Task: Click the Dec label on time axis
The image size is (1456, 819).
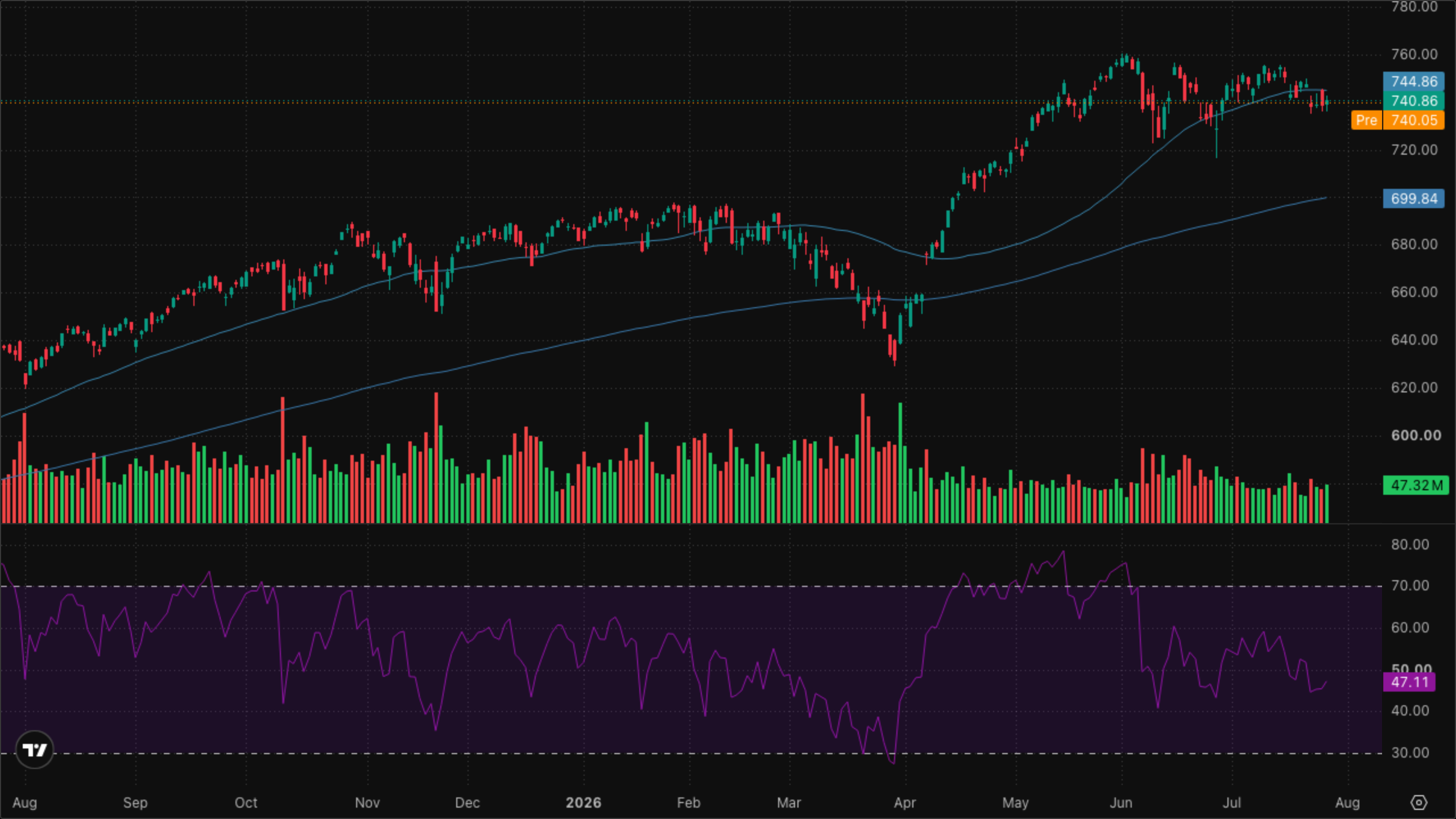Action: pos(467,803)
